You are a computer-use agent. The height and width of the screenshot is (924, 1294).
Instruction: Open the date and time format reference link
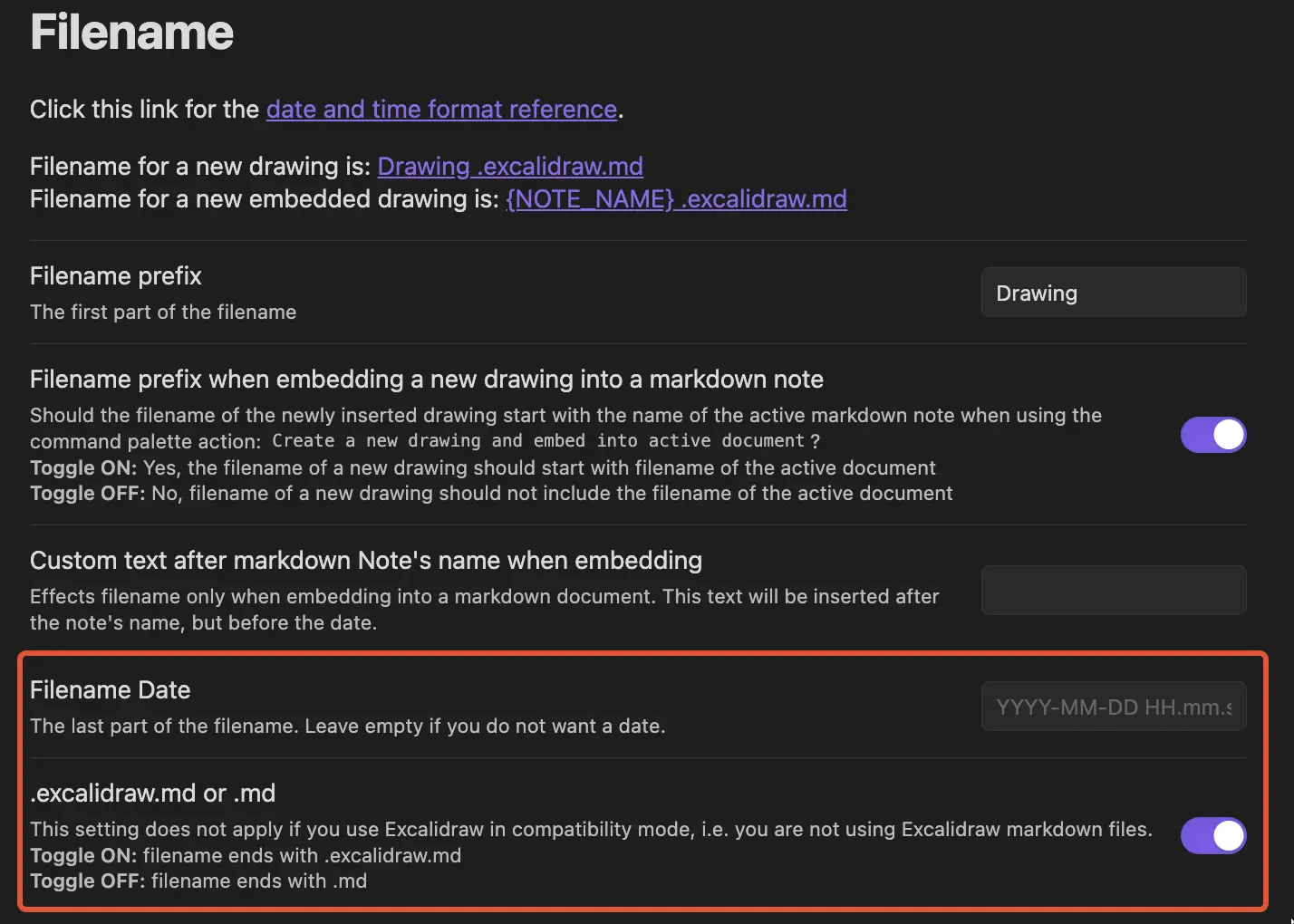[x=441, y=109]
